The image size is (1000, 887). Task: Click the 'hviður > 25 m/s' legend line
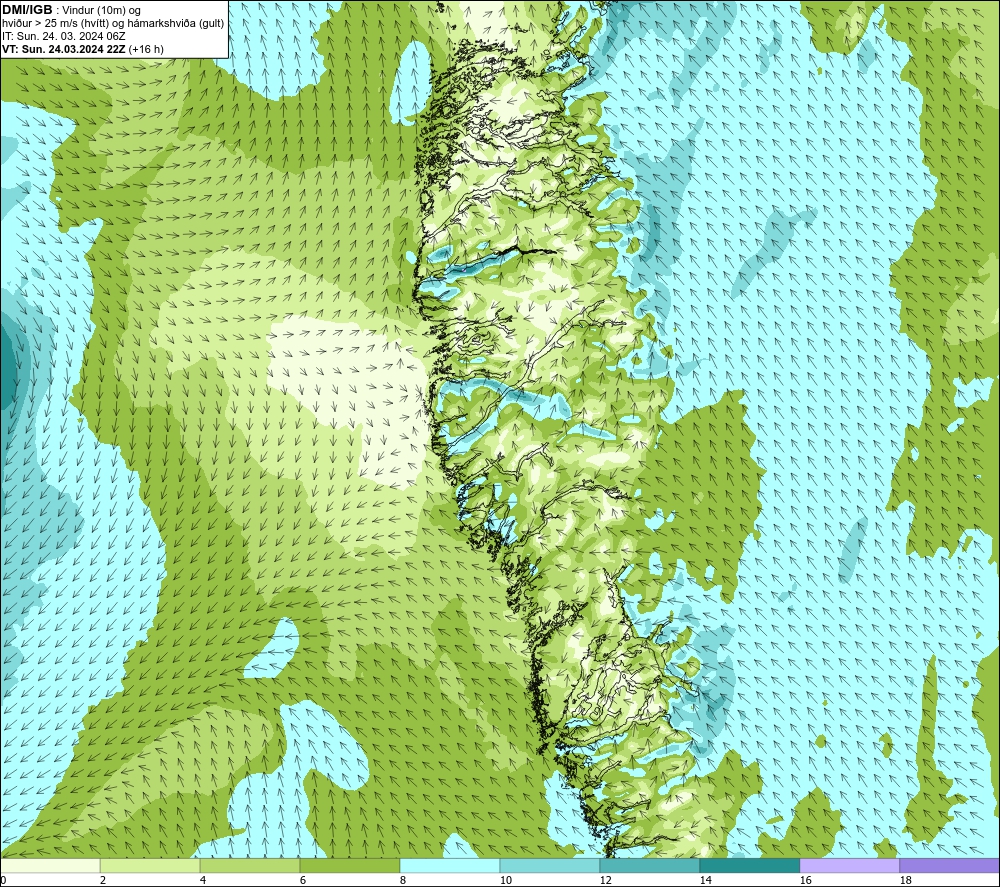pos(113,24)
